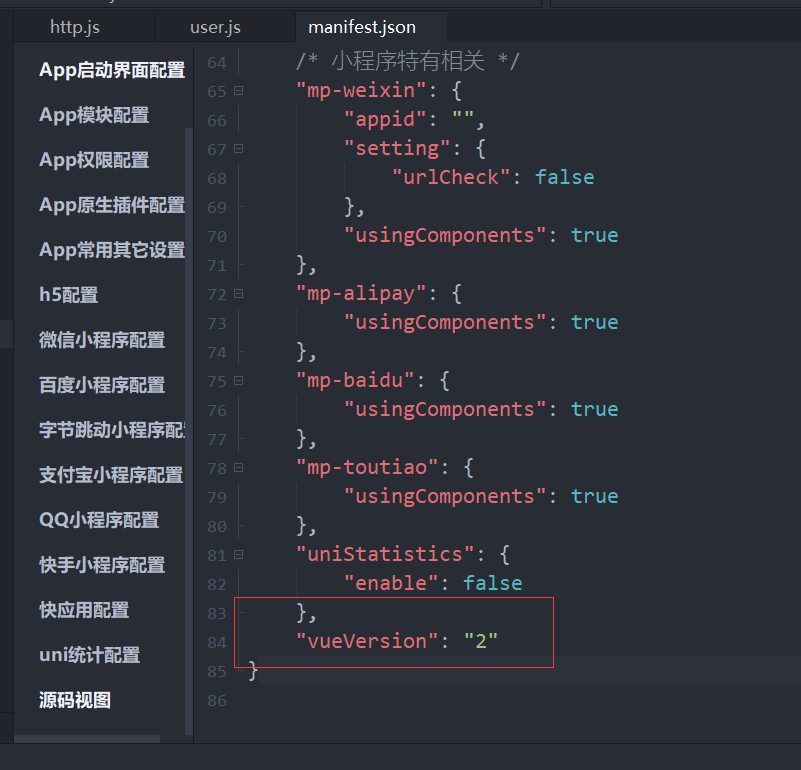
Task: Open App启动界面配置 settings
Action: (x=111, y=70)
